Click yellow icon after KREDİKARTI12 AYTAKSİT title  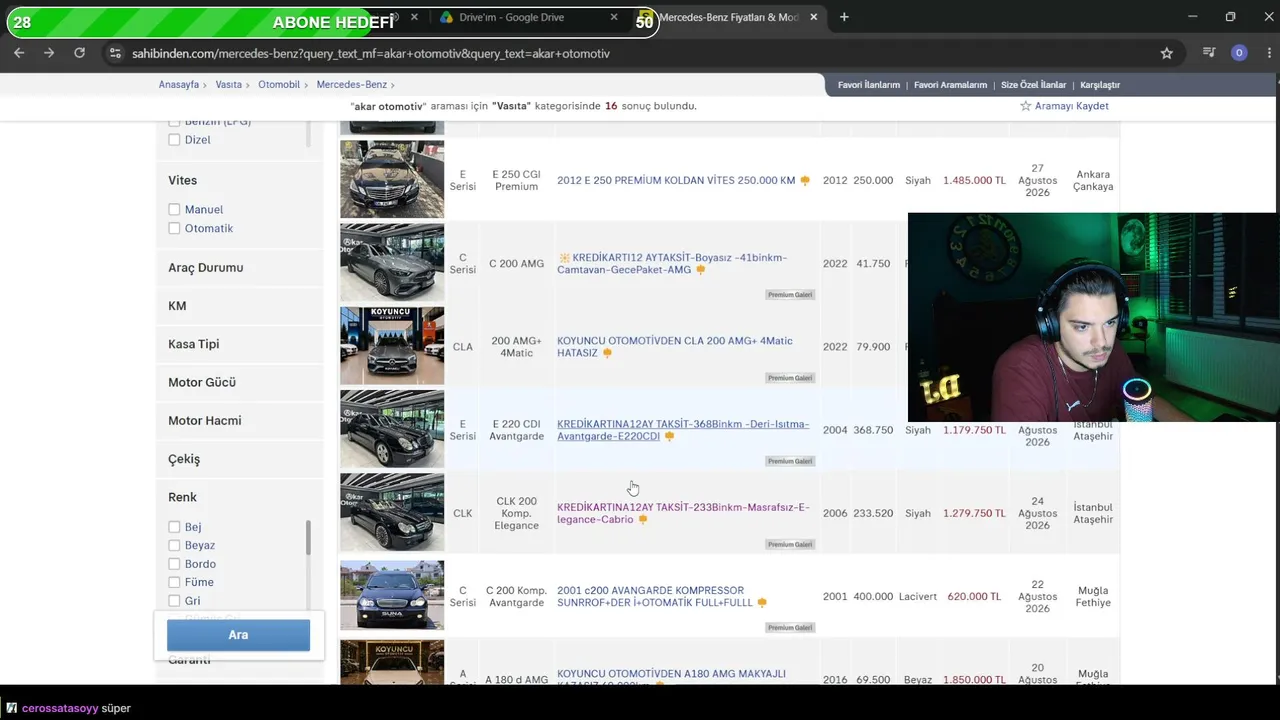coord(700,270)
